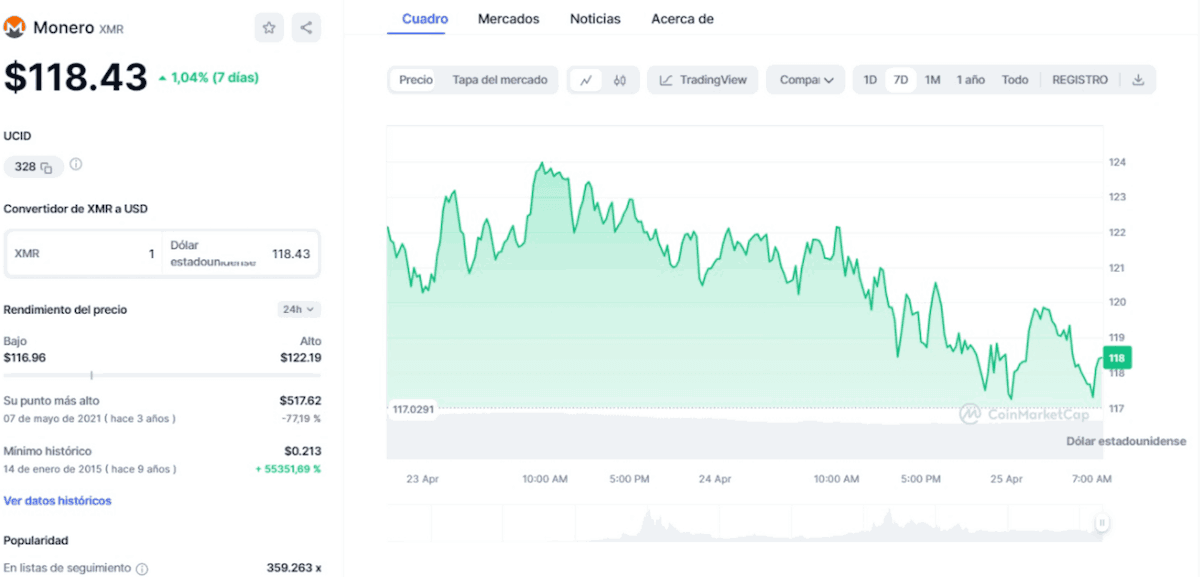Show watchlist info icon beside 'En listas de seguimiento'
This screenshot has width=1200, height=577.
pos(142,569)
